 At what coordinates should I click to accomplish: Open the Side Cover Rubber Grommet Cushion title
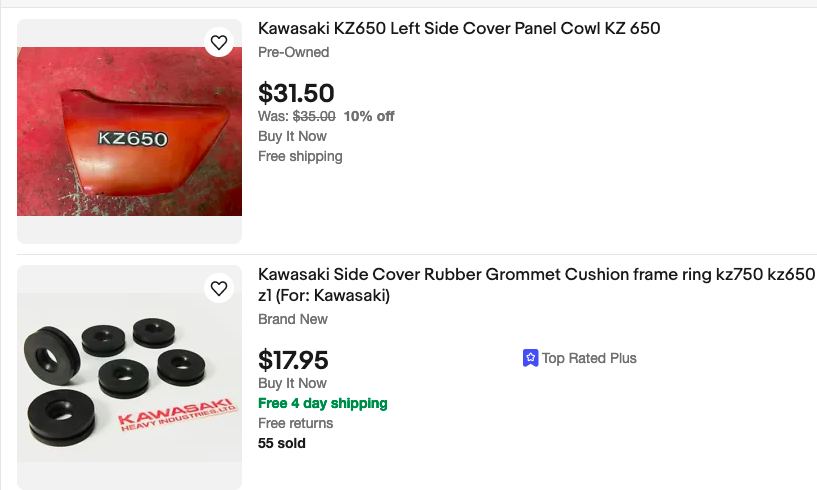[536, 275]
